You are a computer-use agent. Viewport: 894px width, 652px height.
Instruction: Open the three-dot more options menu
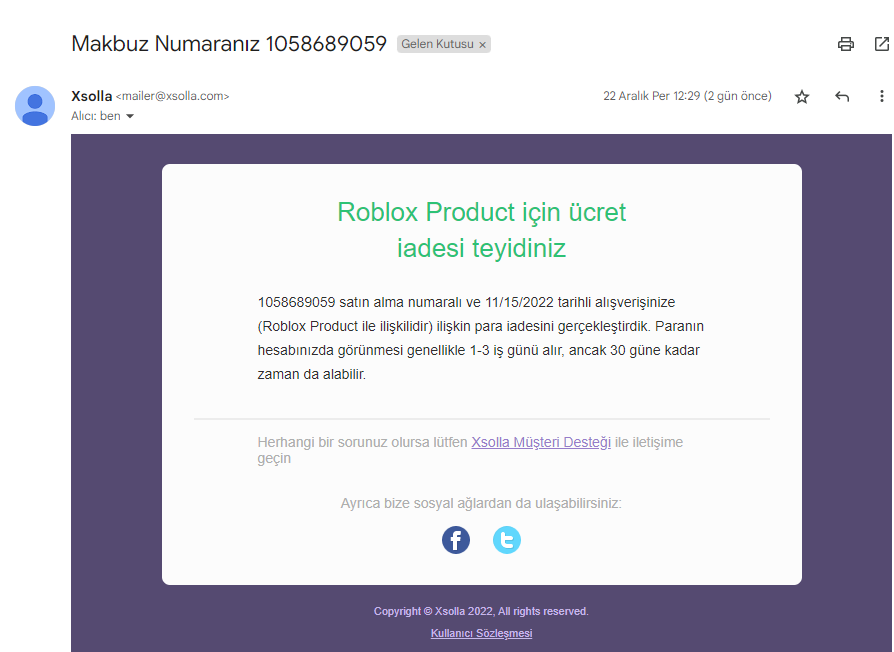(x=881, y=96)
